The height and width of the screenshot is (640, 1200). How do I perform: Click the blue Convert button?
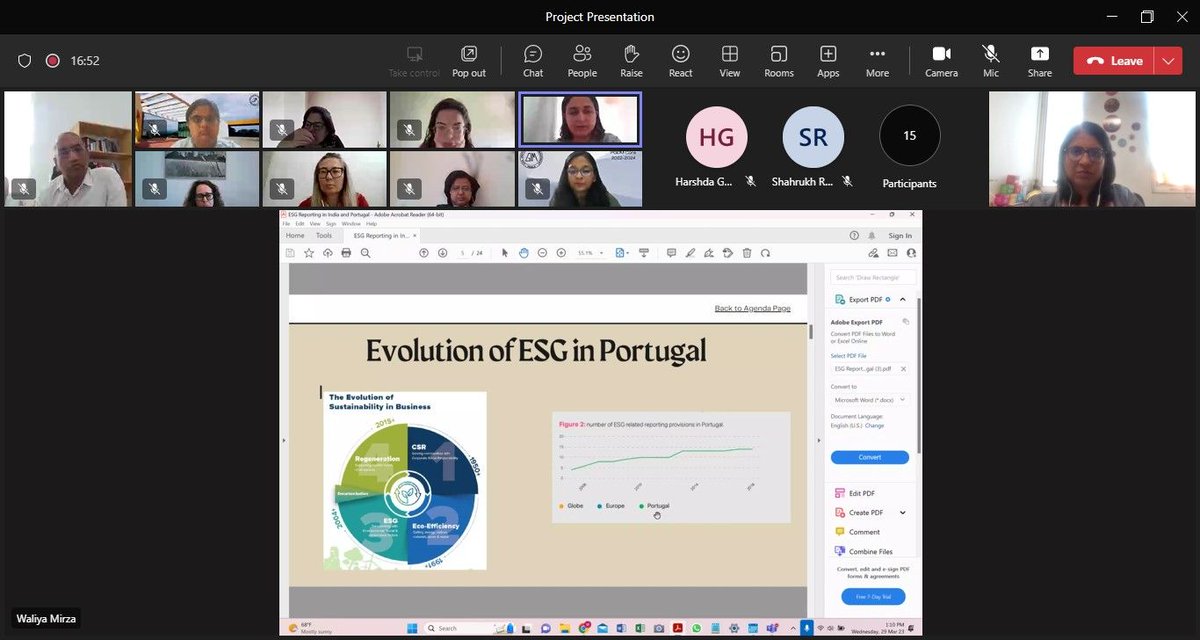pos(870,457)
